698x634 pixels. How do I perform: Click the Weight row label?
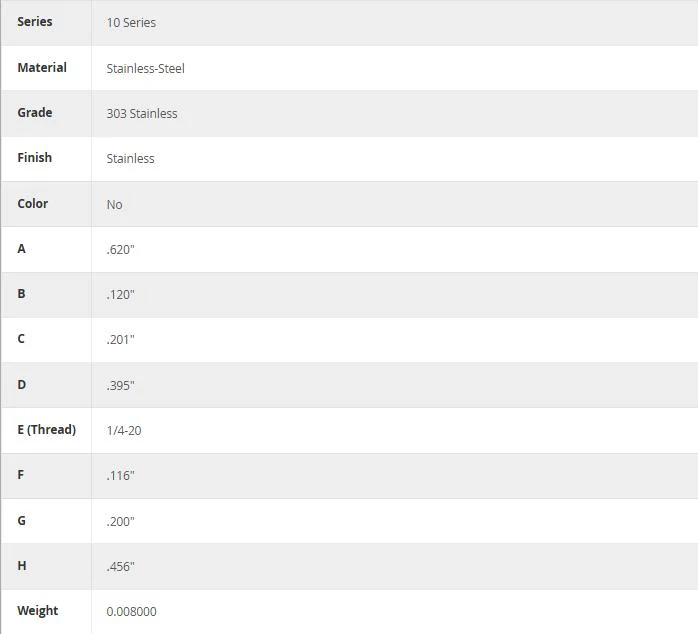coord(38,611)
